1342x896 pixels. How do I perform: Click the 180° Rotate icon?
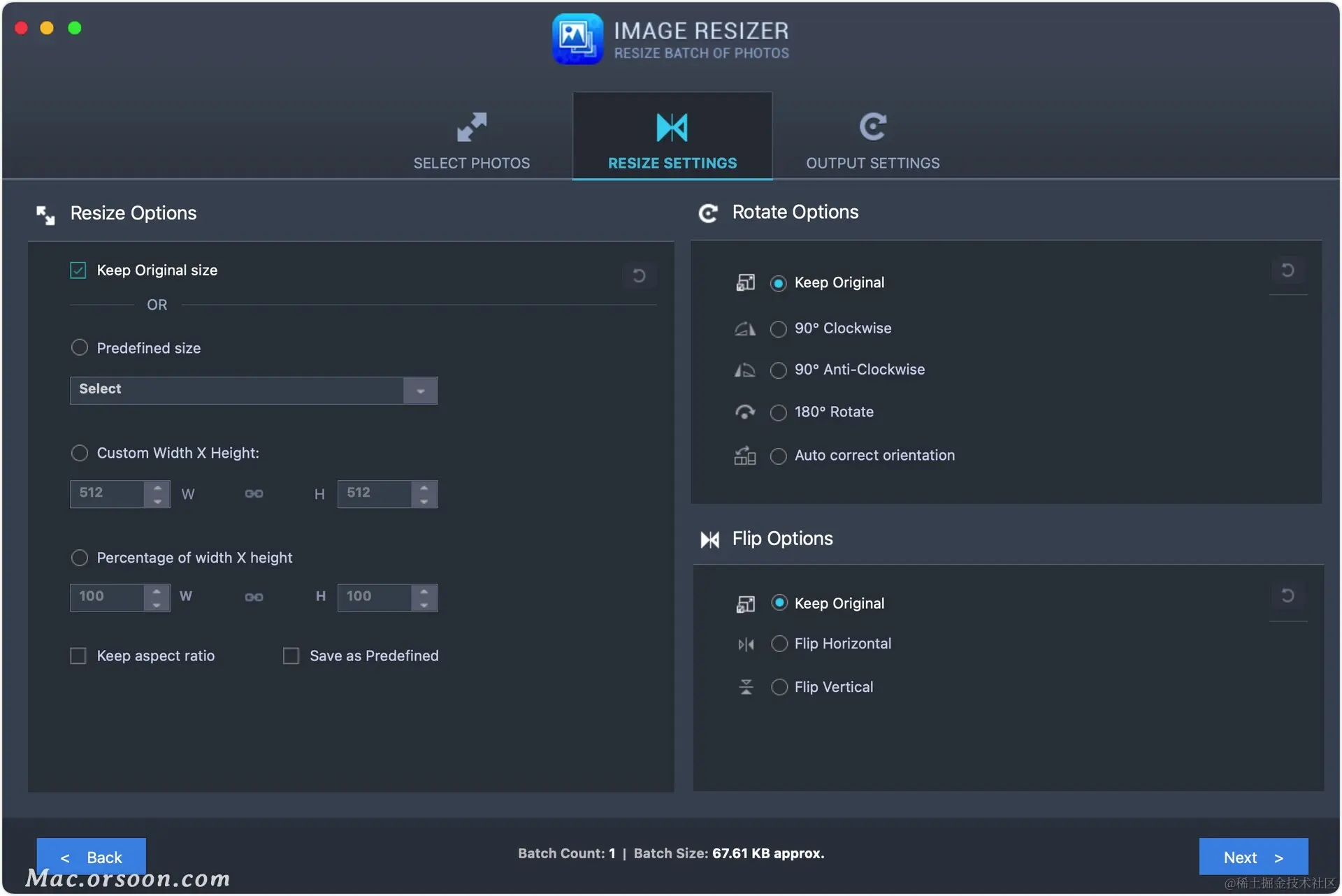coord(745,412)
